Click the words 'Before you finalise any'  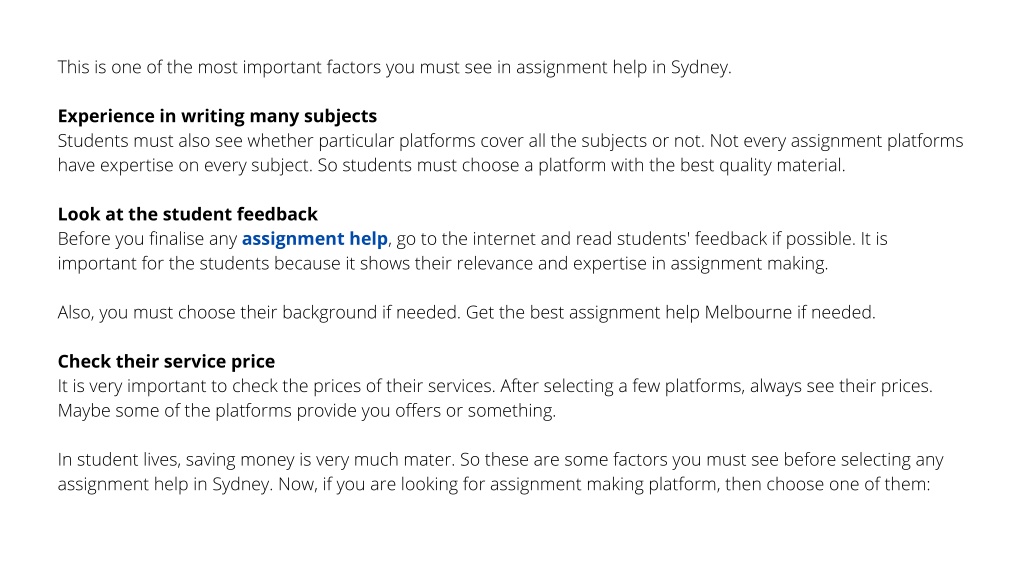(147, 239)
